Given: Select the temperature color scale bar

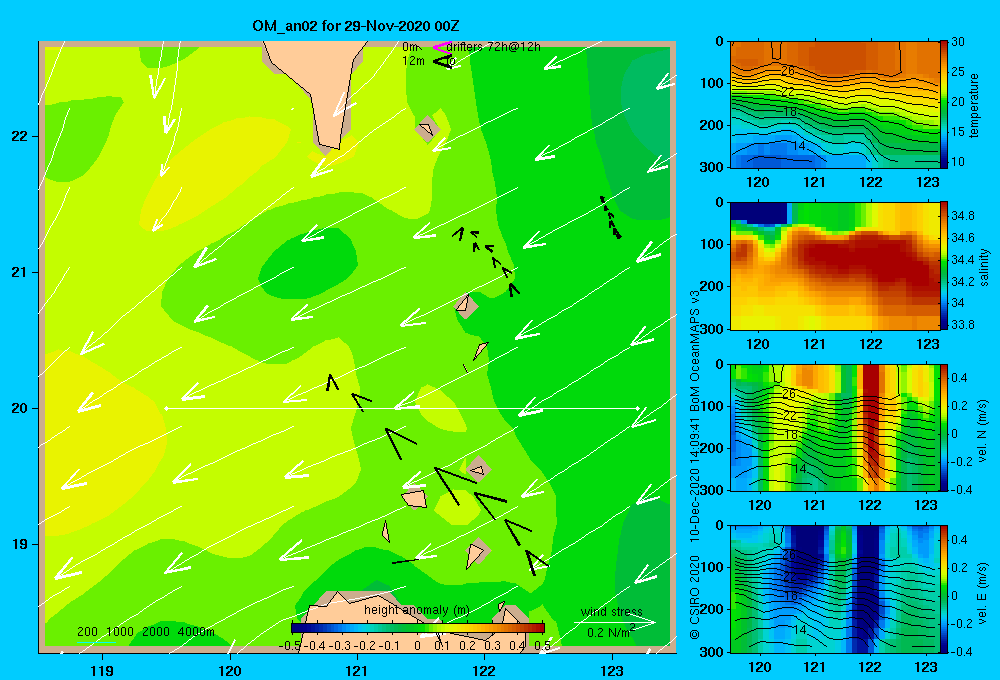Looking at the screenshot, I should click(943, 104).
